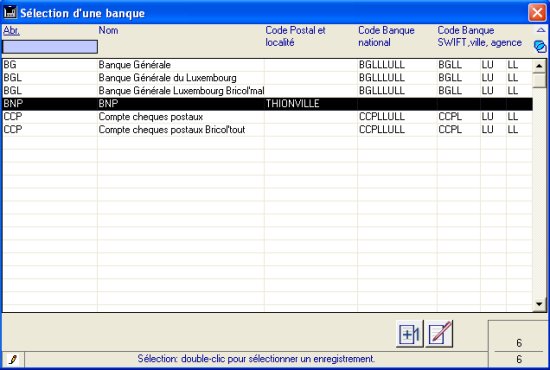This screenshot has height=370, width=550.
Task: Select Banque Générale du Luxembourg row
Action: [x=268, y=78]
